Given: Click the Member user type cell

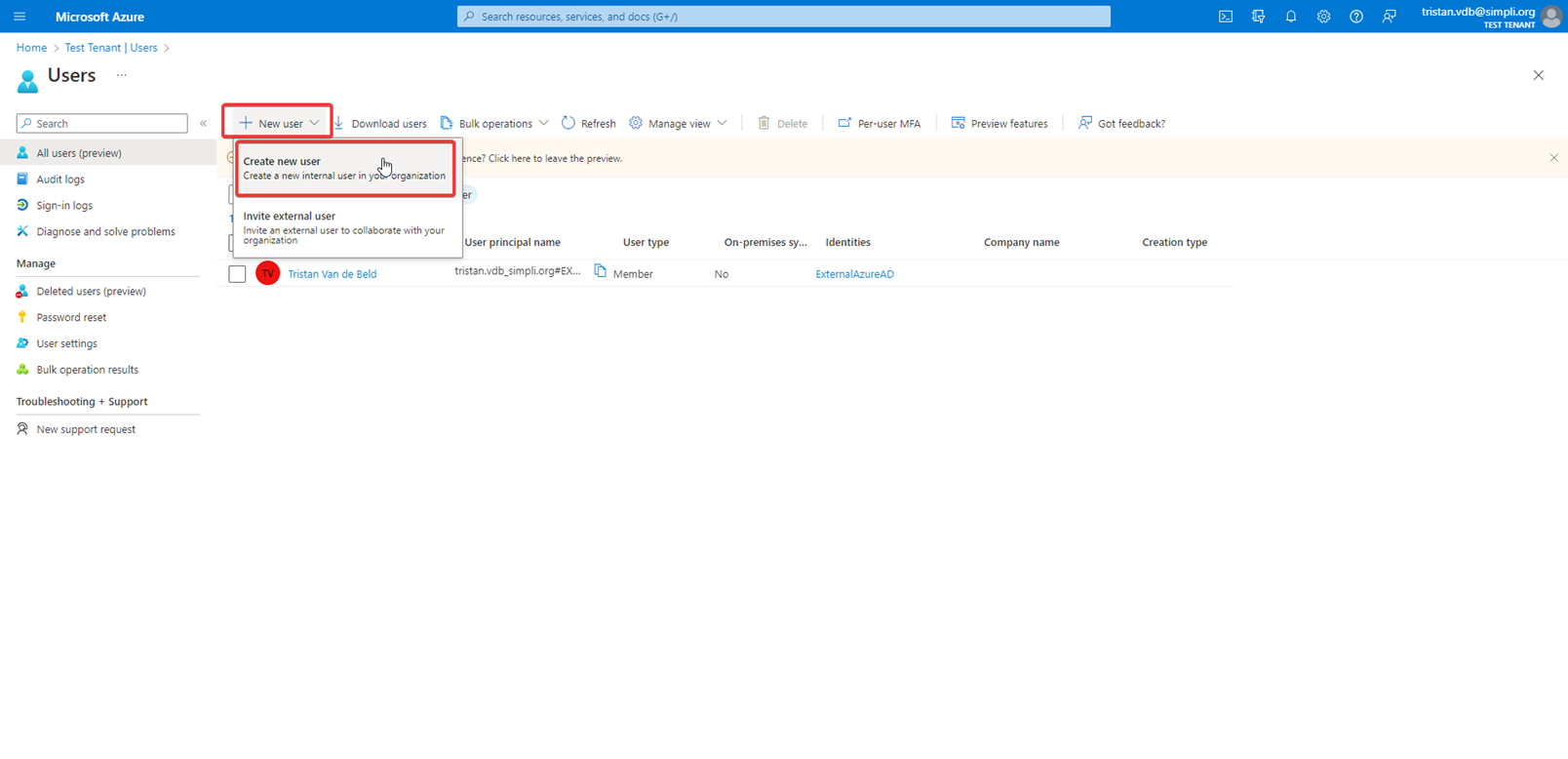Looking at the screenshot, I should (x=633, y=274).
